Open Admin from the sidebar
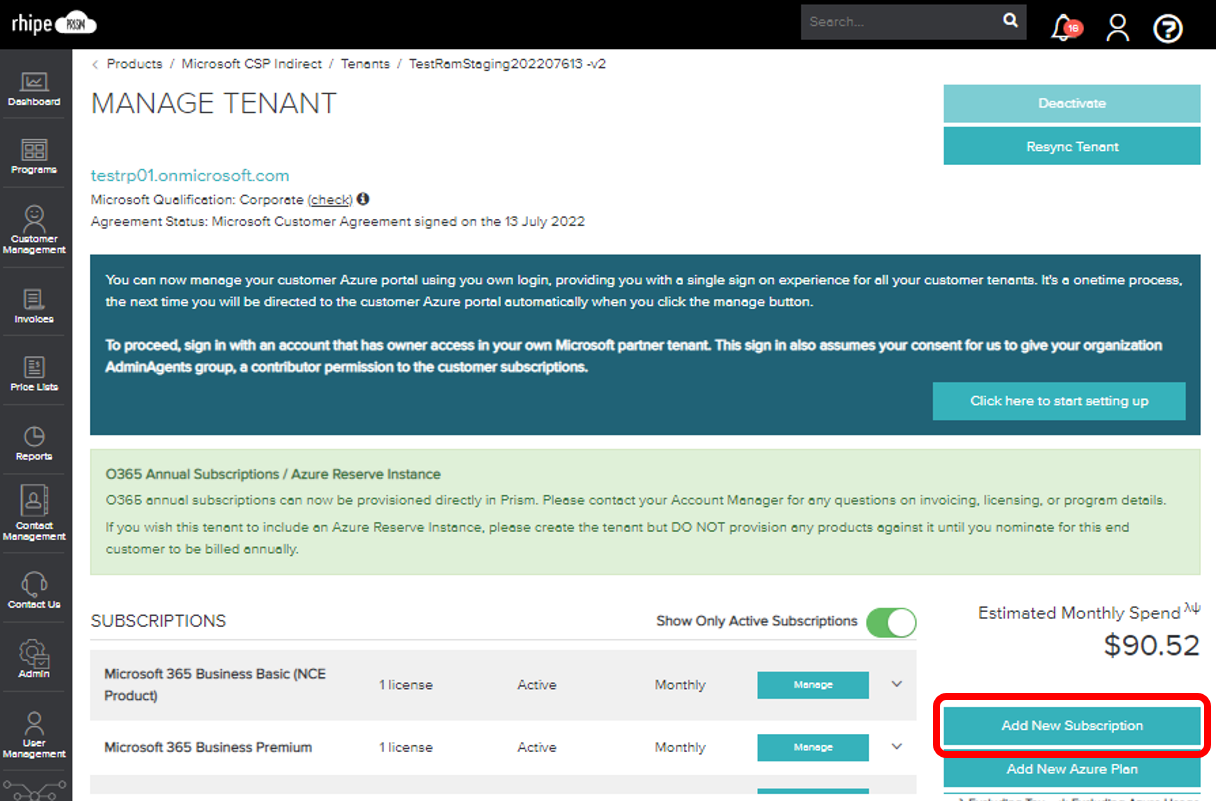Image resolution: width=1216 pixels, height=801 pixels. 34,657
